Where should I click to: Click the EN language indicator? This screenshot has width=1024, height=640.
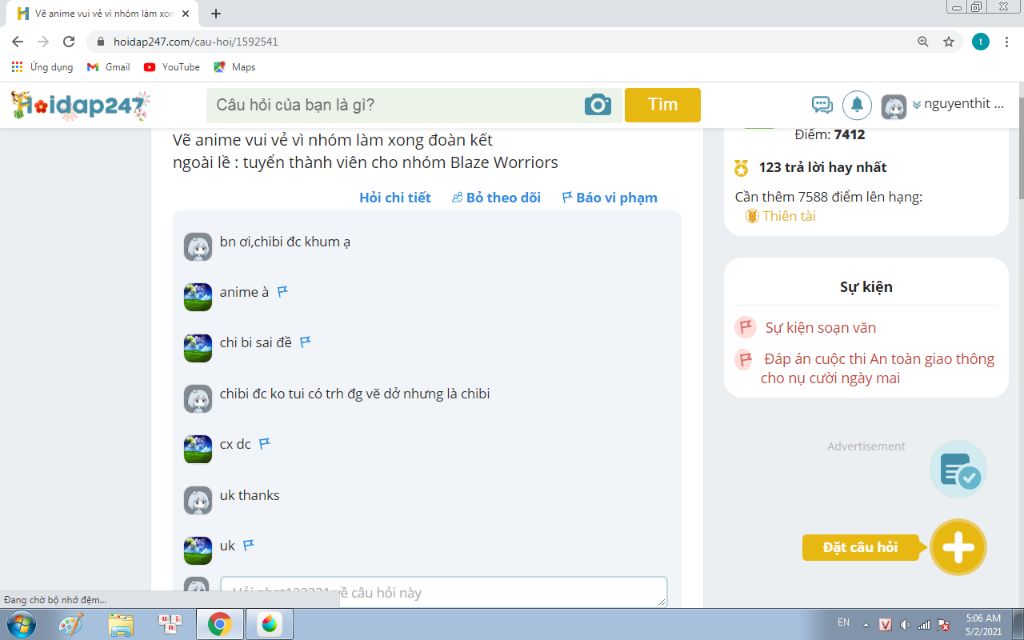click(844, 622)
